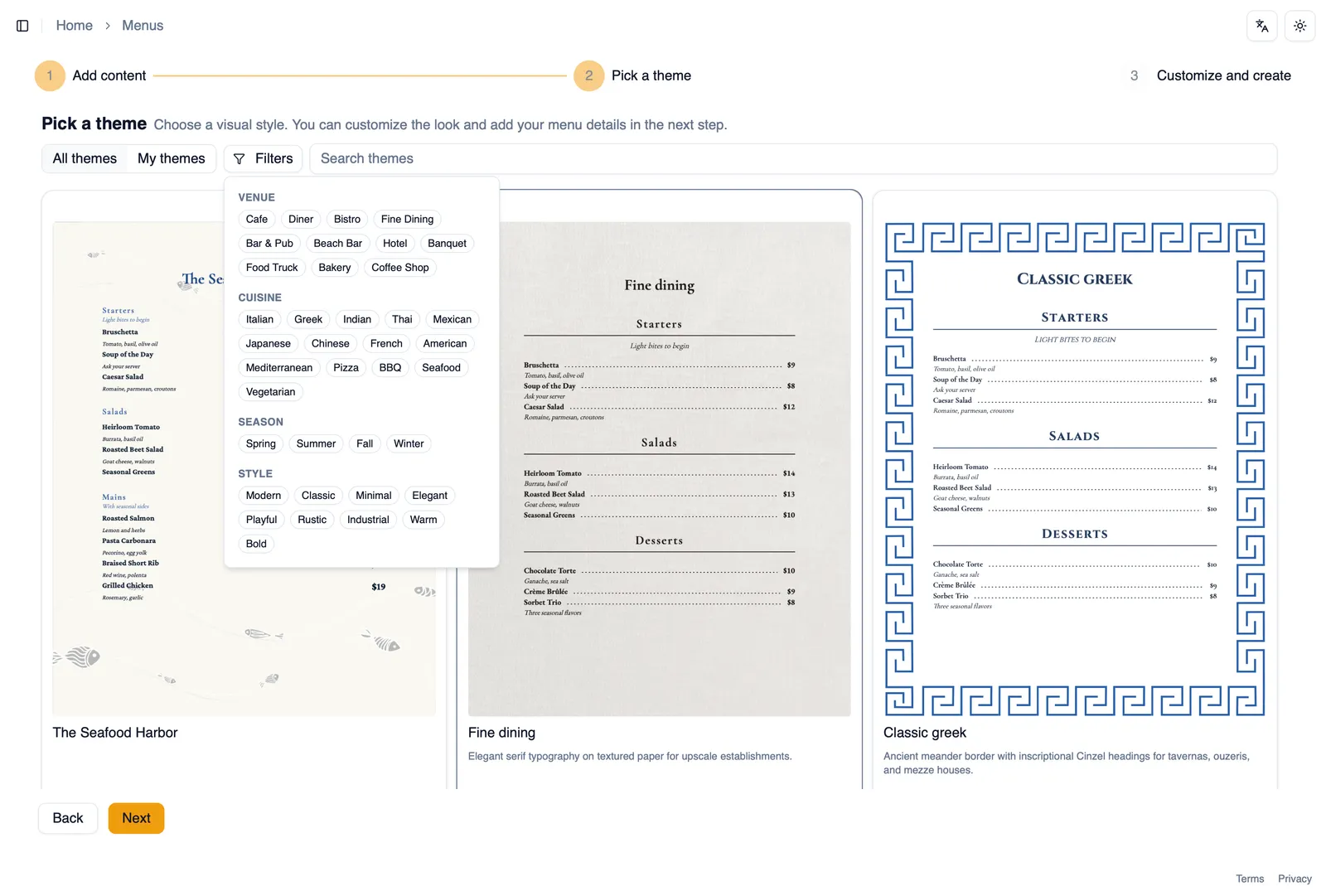Toggle the Winter season filter
The width and height of the screenshot is (1326, 896).
(x=409, y=444)
